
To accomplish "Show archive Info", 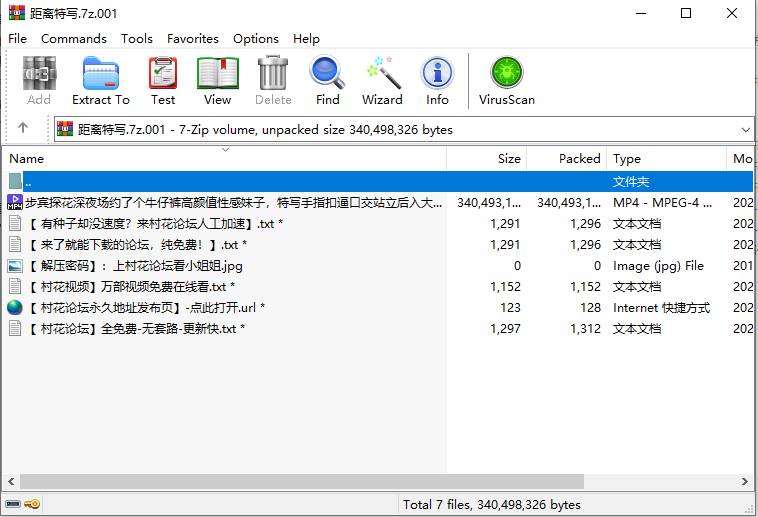I will tap(437, 80).
